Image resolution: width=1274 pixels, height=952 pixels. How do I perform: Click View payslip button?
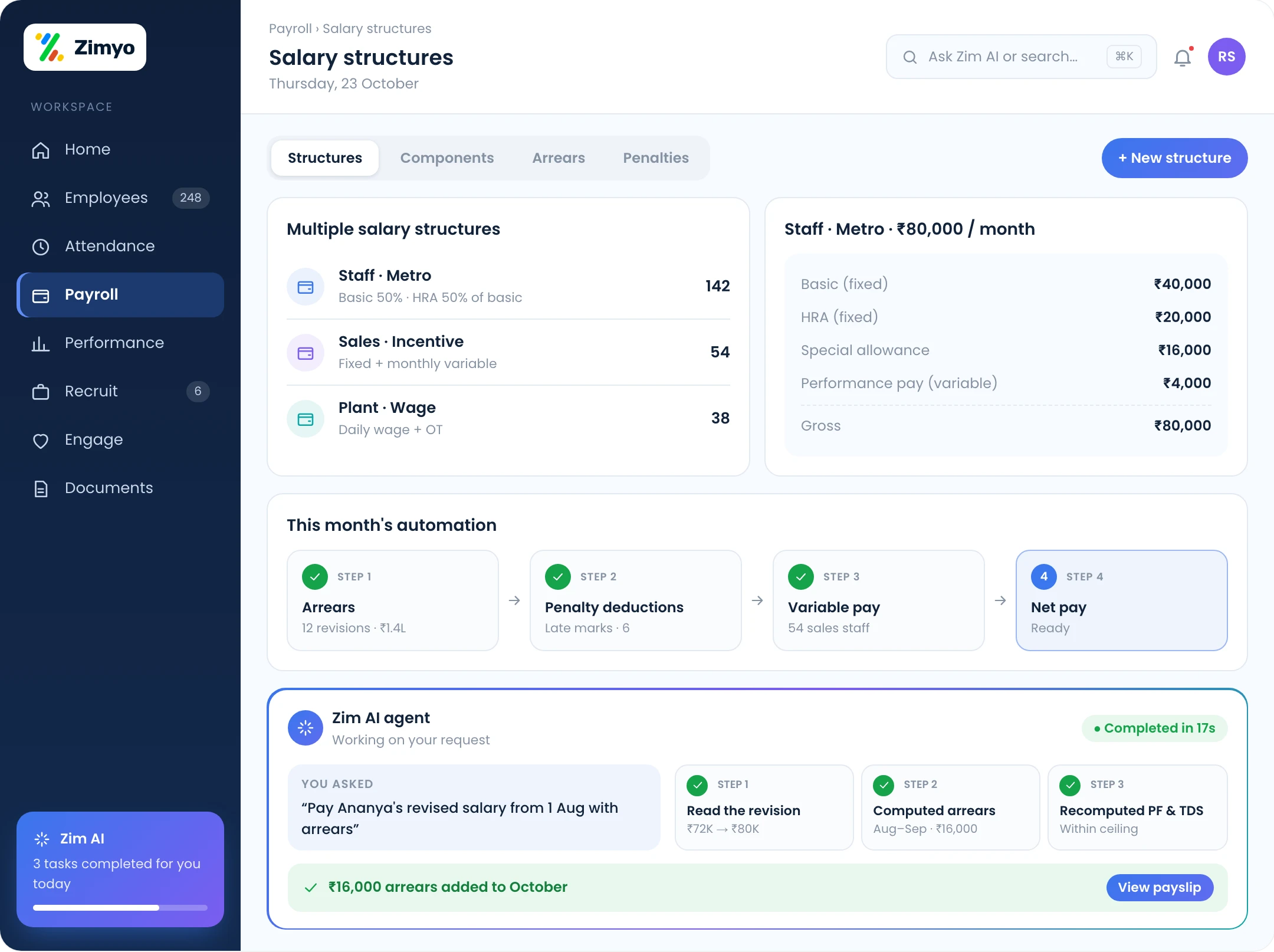pyautogui.click(x=1160, y=888)
